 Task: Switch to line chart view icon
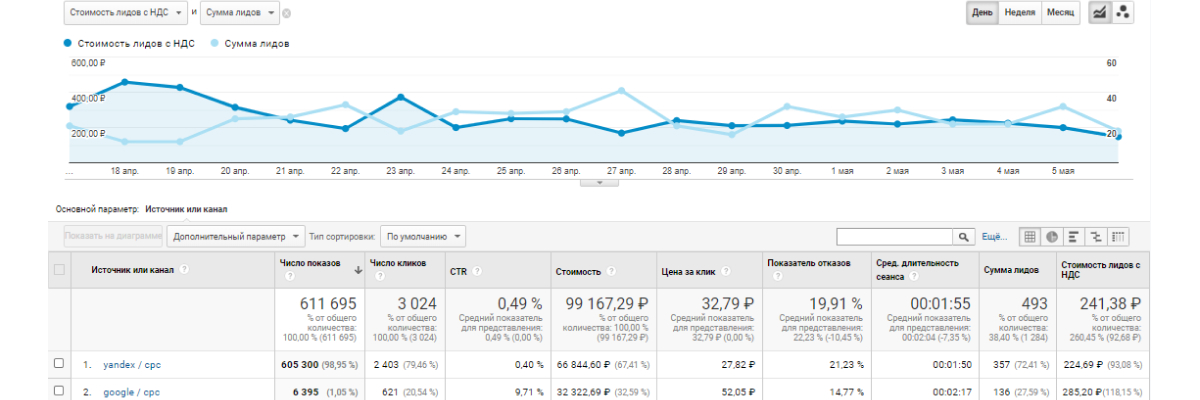(x=1098, y=13)
